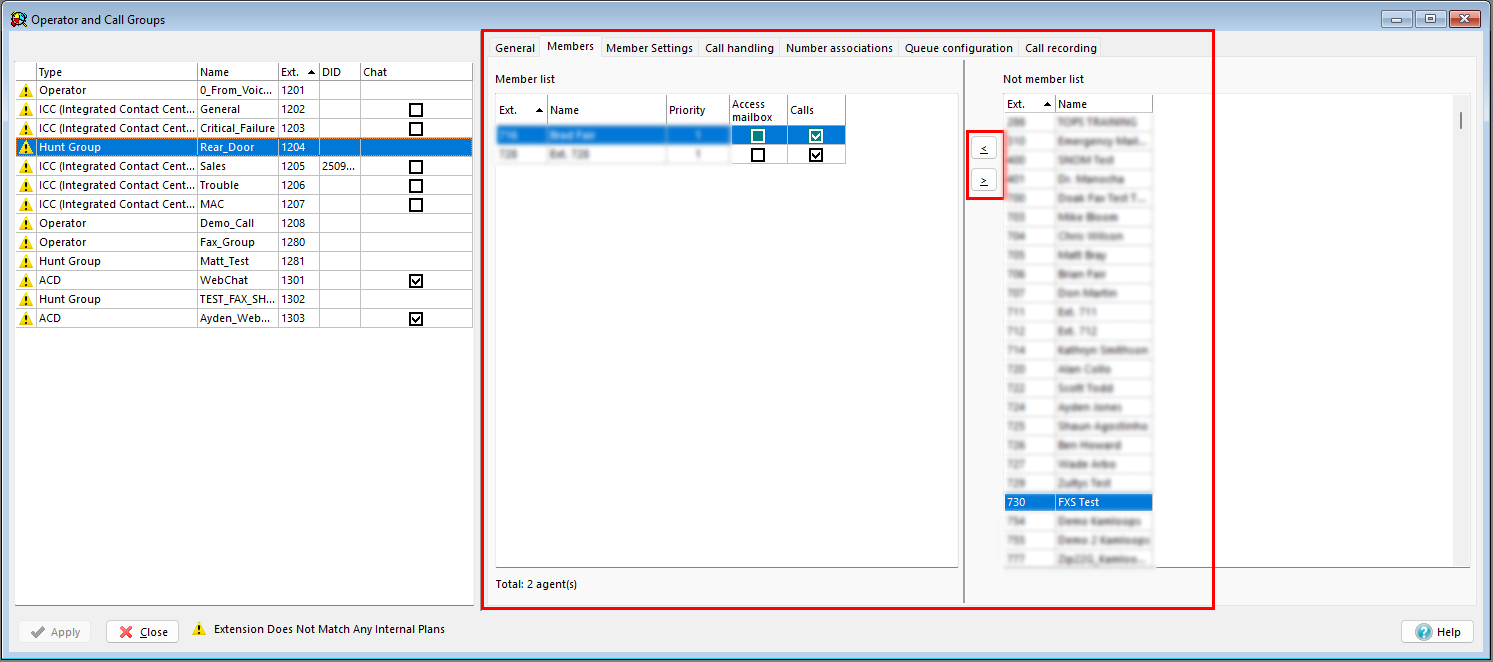Screen dimensions: 1493x662
Task: Click the app icon in the title bar
Action: click(x=18, y=19)
